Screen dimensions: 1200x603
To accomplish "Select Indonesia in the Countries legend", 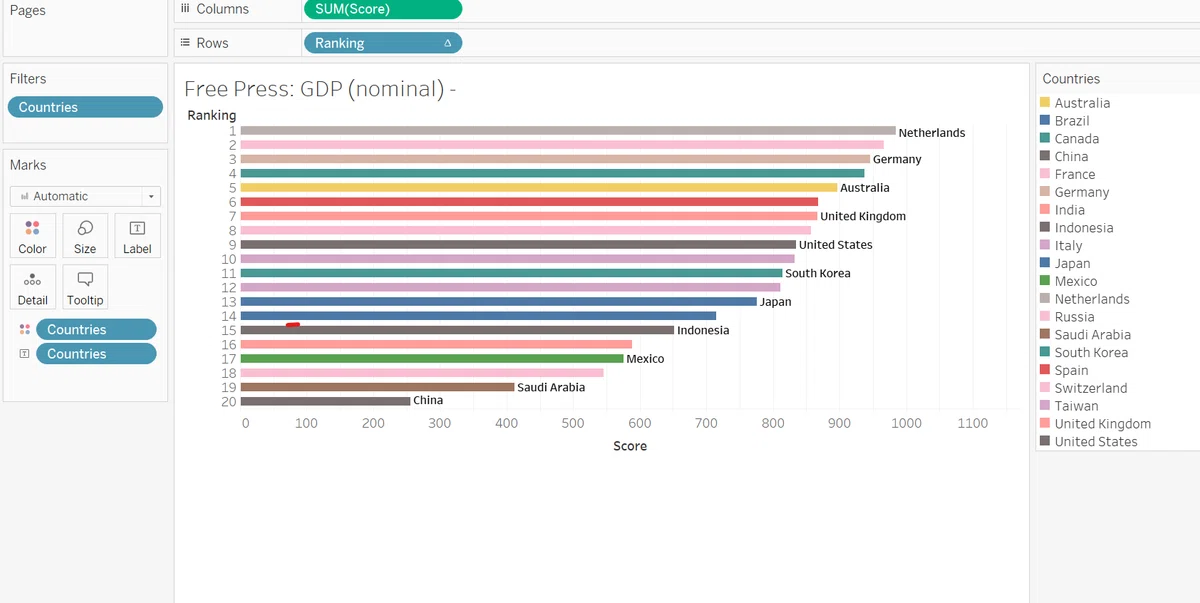I will (1083, 228).
